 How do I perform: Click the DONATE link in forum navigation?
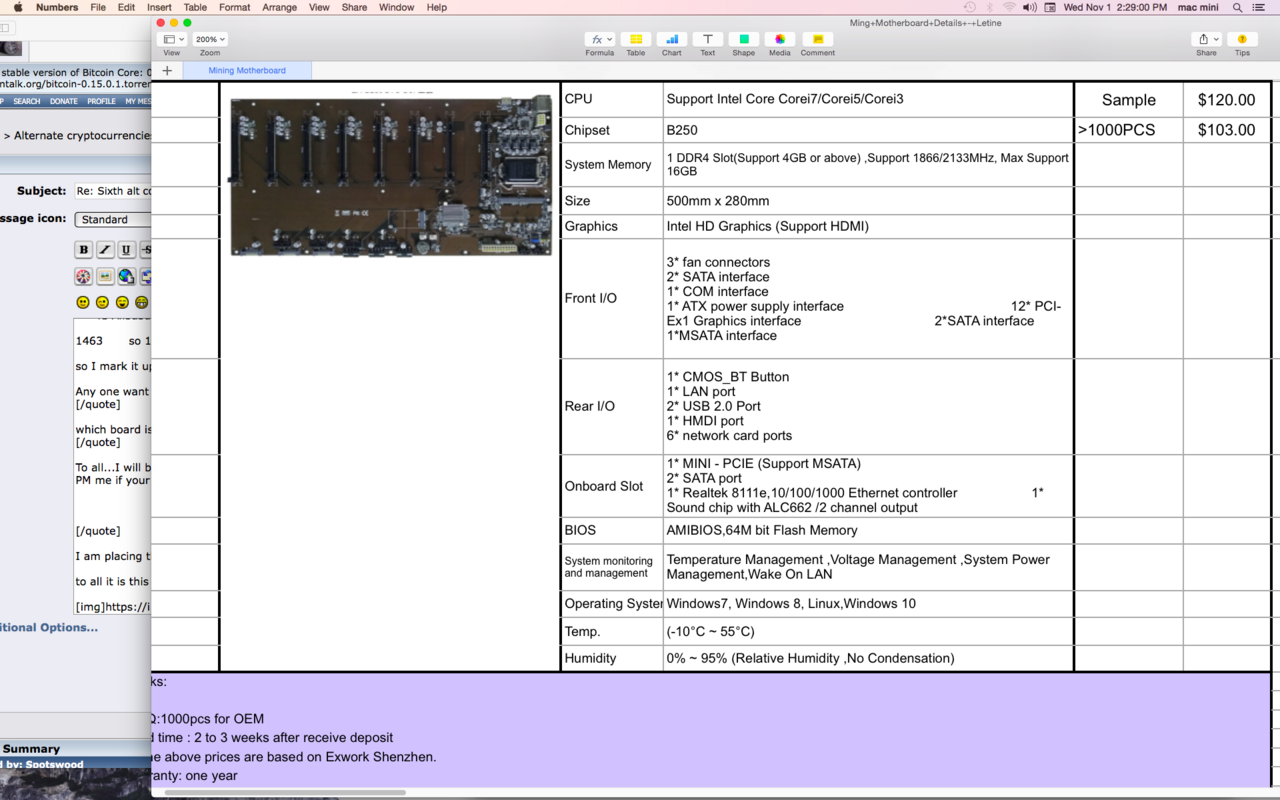[x=64, y=101]
